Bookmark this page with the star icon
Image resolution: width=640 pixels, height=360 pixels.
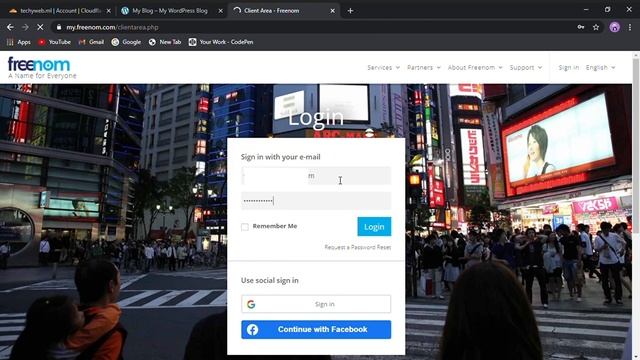596,27
